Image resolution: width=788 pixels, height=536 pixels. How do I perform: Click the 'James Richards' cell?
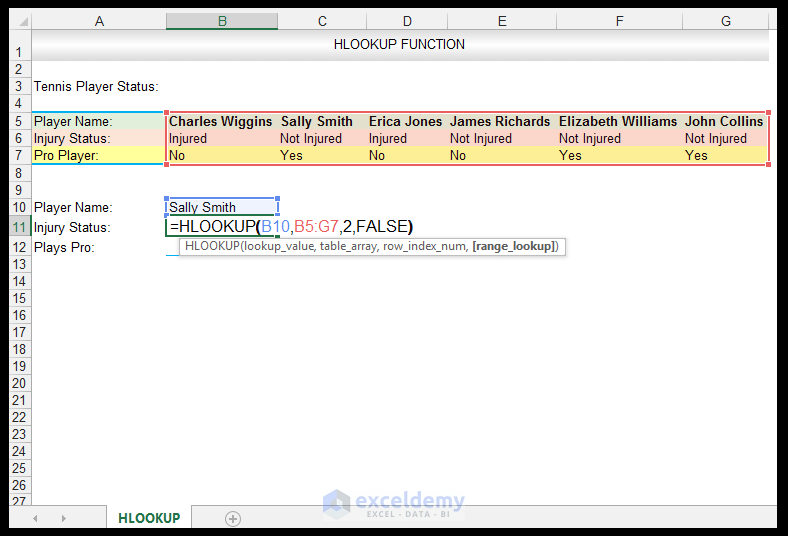click(x=502, y=121)
